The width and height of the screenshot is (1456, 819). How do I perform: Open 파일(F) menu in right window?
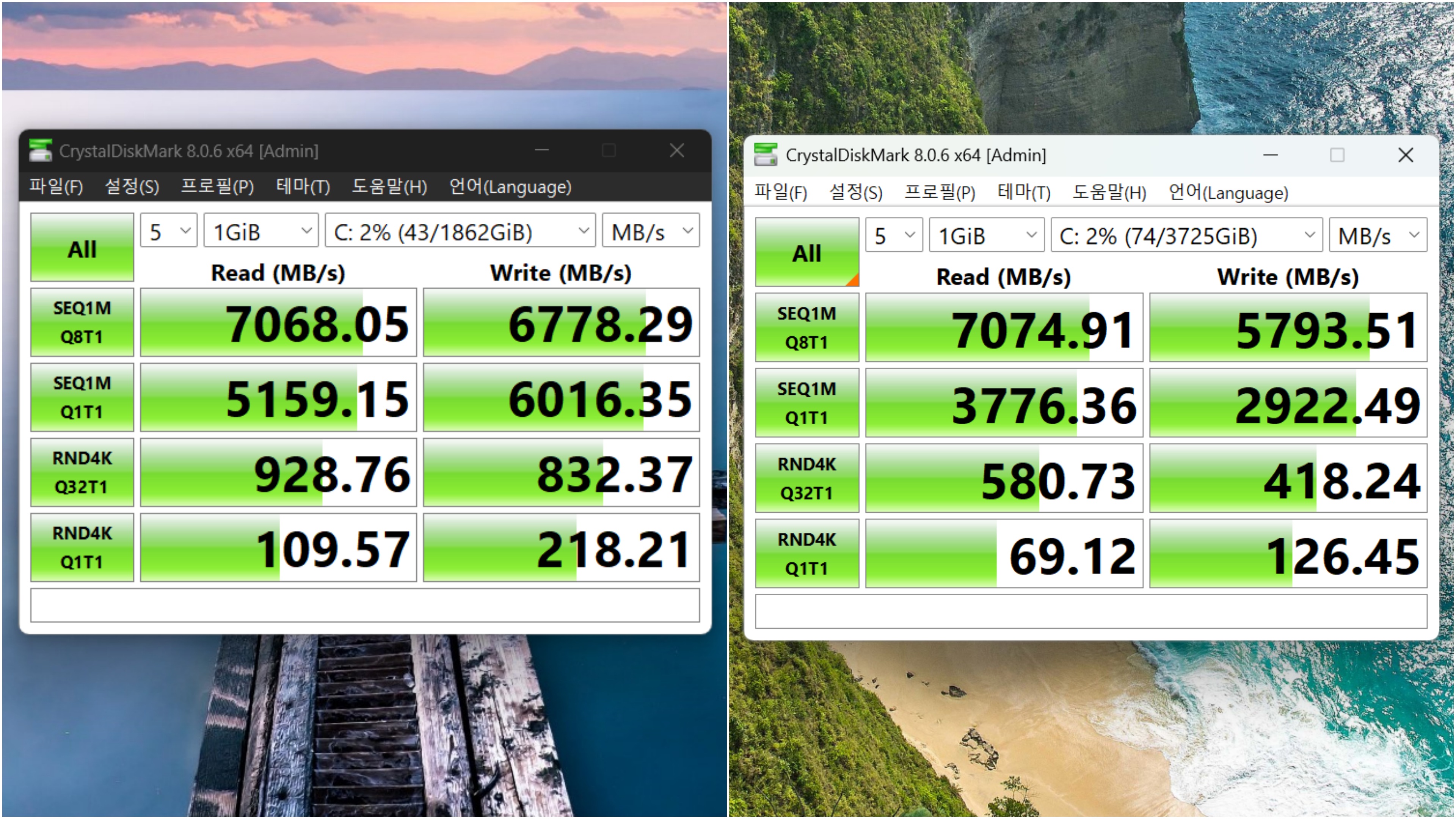(781, 192)
